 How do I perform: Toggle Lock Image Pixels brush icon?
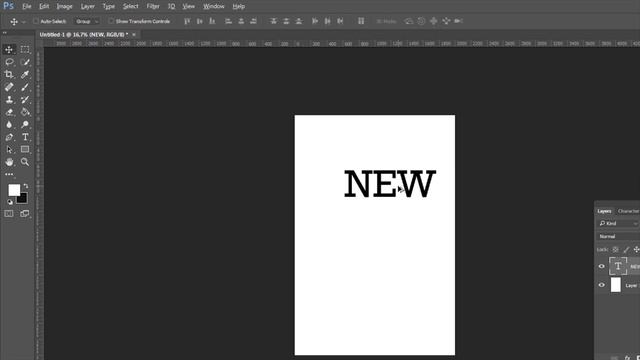pyautogui.click(x=626, y=249)
